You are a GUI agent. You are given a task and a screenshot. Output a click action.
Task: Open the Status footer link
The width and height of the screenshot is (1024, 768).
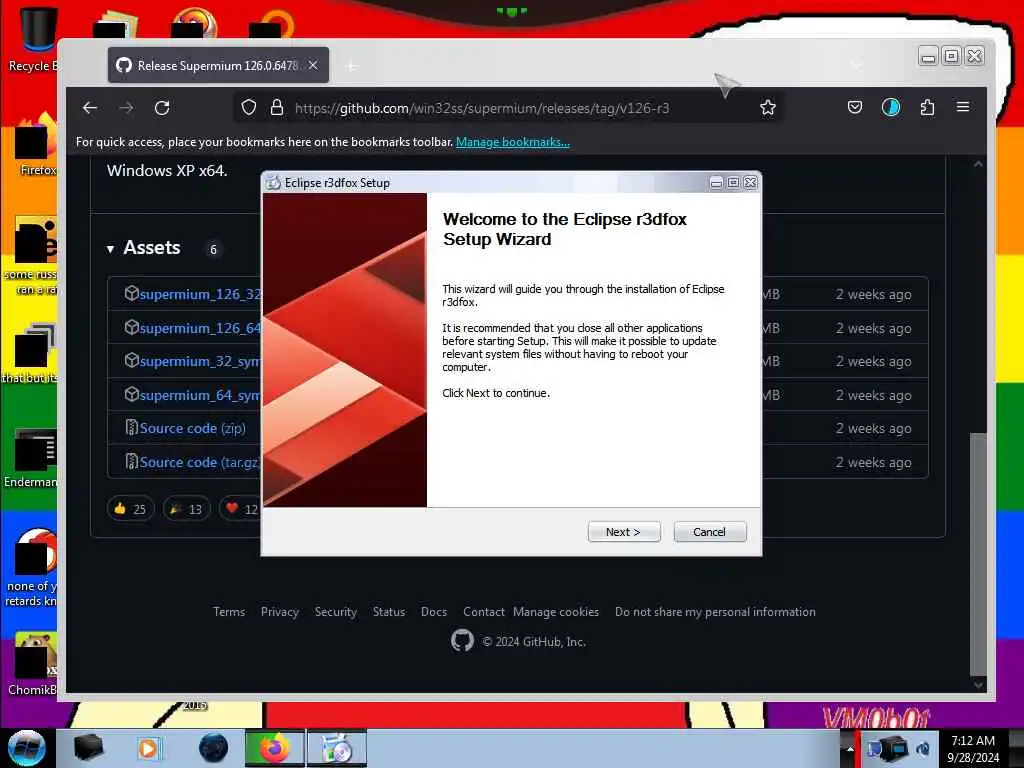click(389, 612)
